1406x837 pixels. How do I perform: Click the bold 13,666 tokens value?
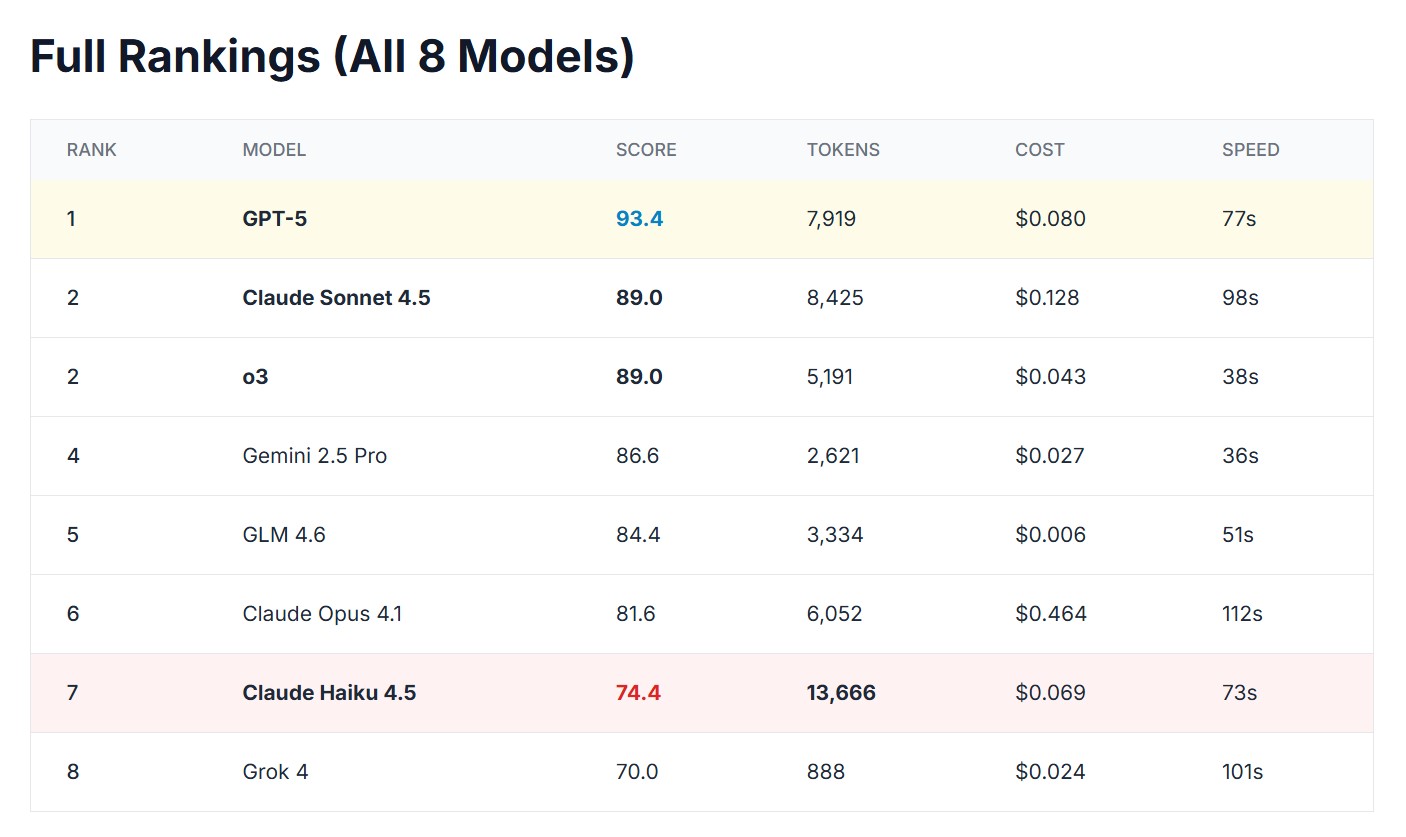tap(841, 693)
